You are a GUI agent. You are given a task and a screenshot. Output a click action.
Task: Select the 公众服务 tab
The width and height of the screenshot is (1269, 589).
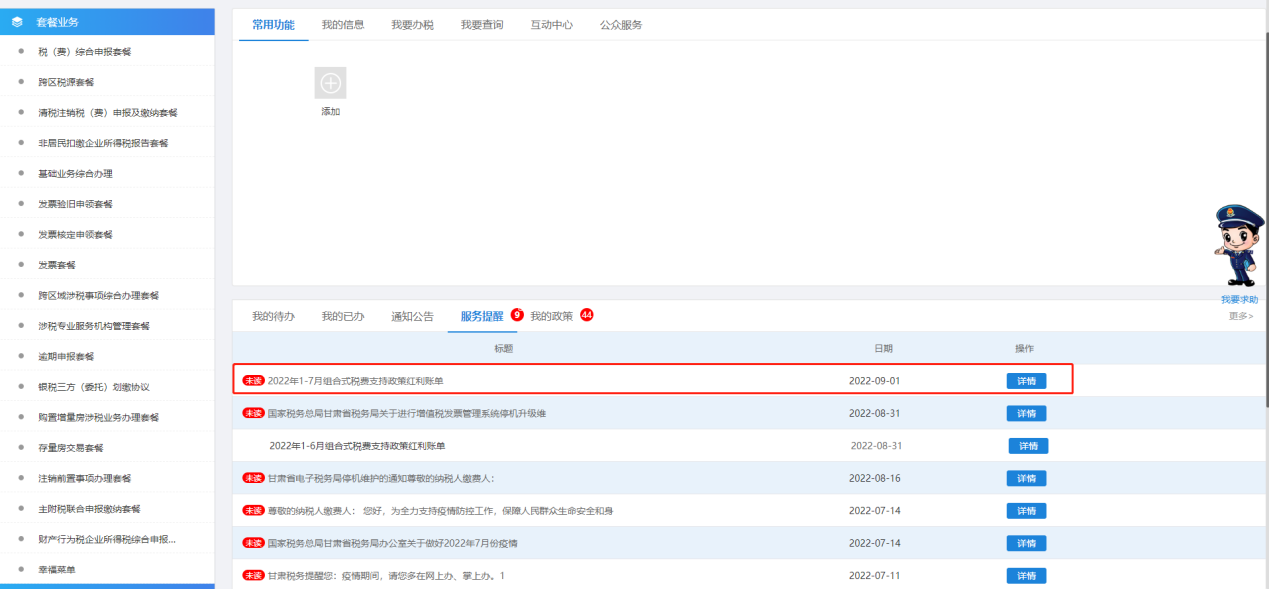pyautogui.click(x=621, y=25)
